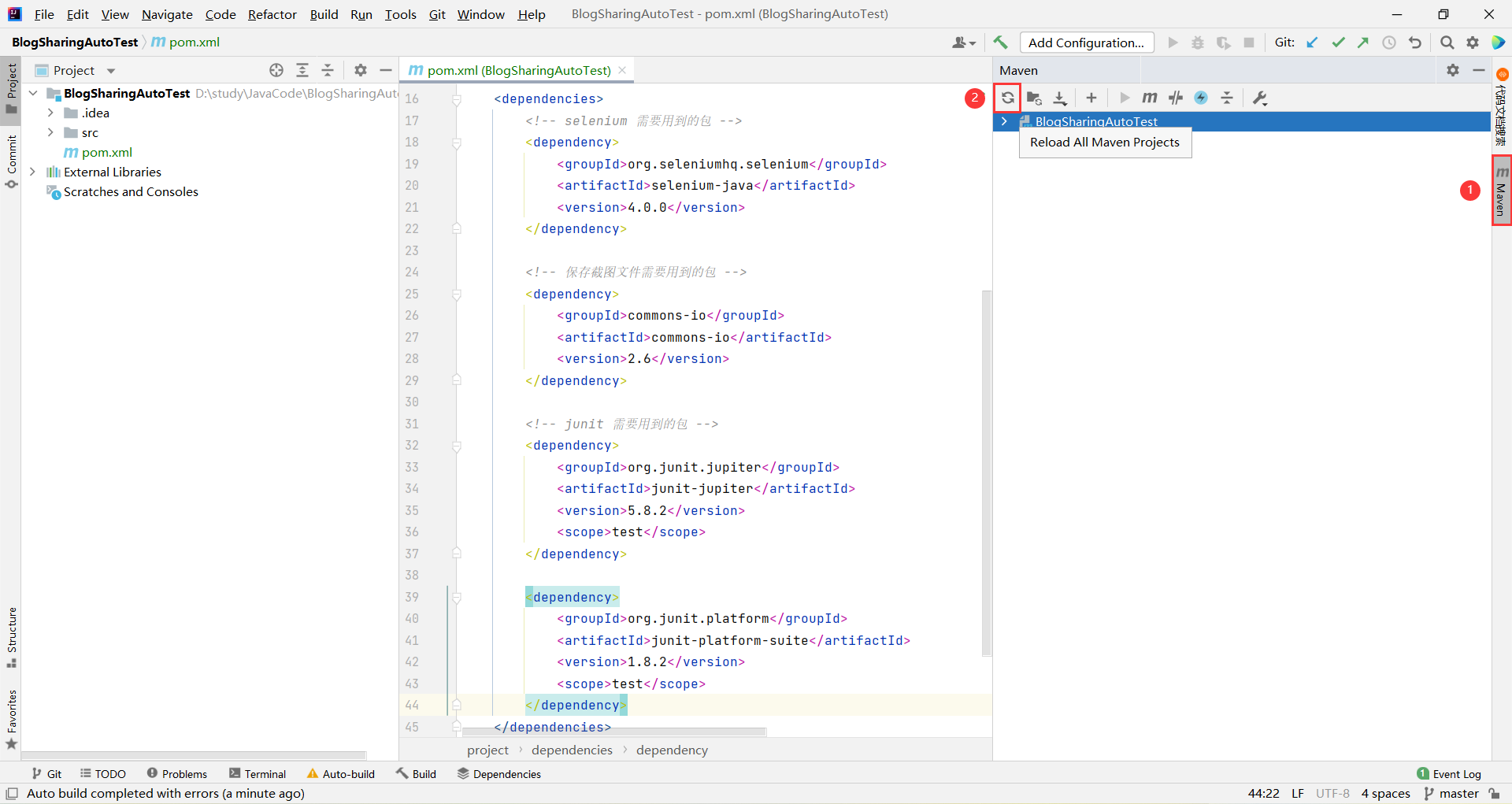
Task: Click Download Sources and Documentation icon
Action: click(x=1060, y=98)
